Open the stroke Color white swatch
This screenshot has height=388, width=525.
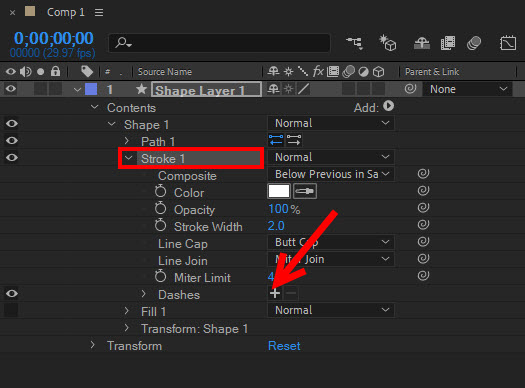279,191
